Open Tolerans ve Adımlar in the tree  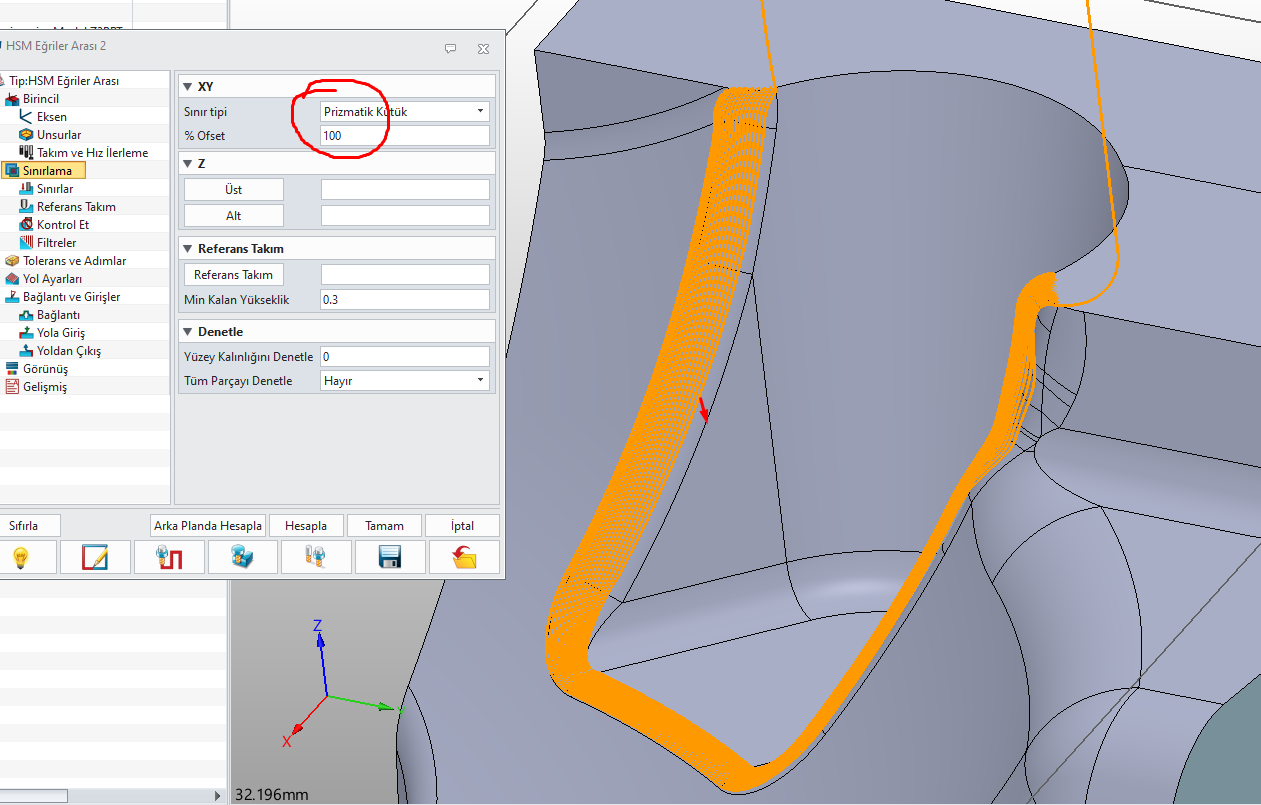74,261
